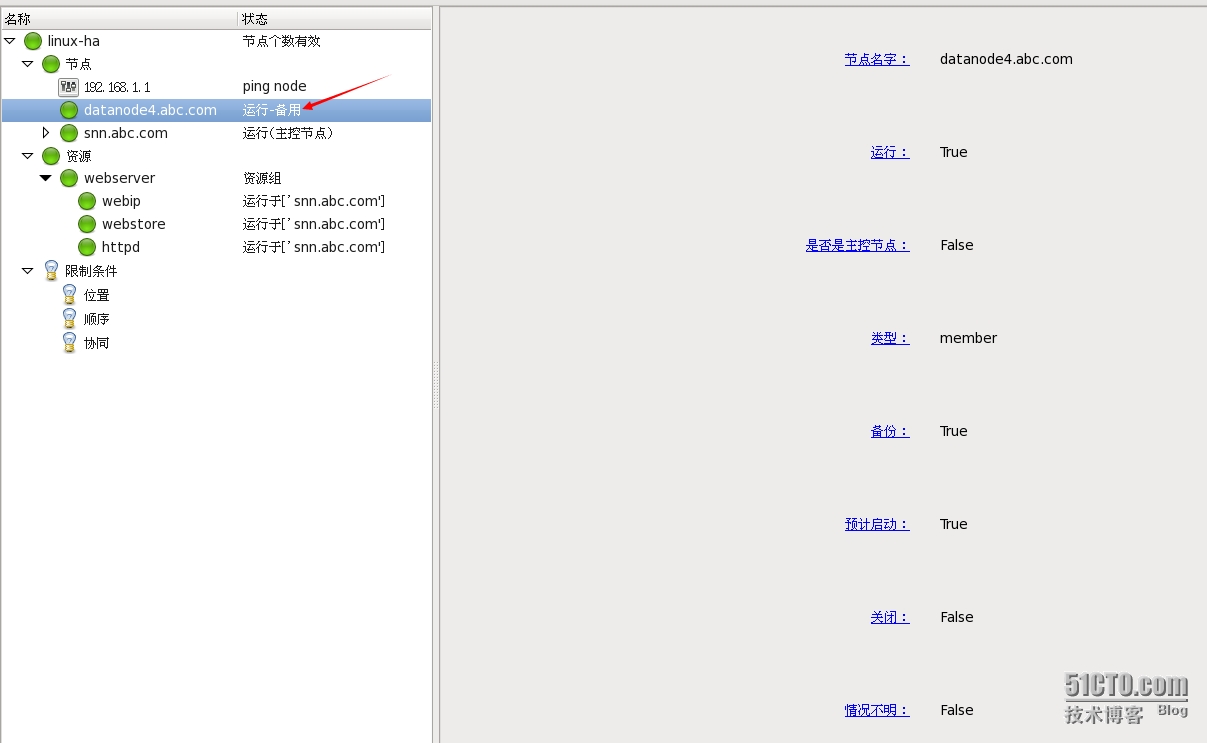Image resolution: width=1207 pixels, height=743 pixels.
Task: Click the green icon of snn.abc.com
Action: point(69,133)
